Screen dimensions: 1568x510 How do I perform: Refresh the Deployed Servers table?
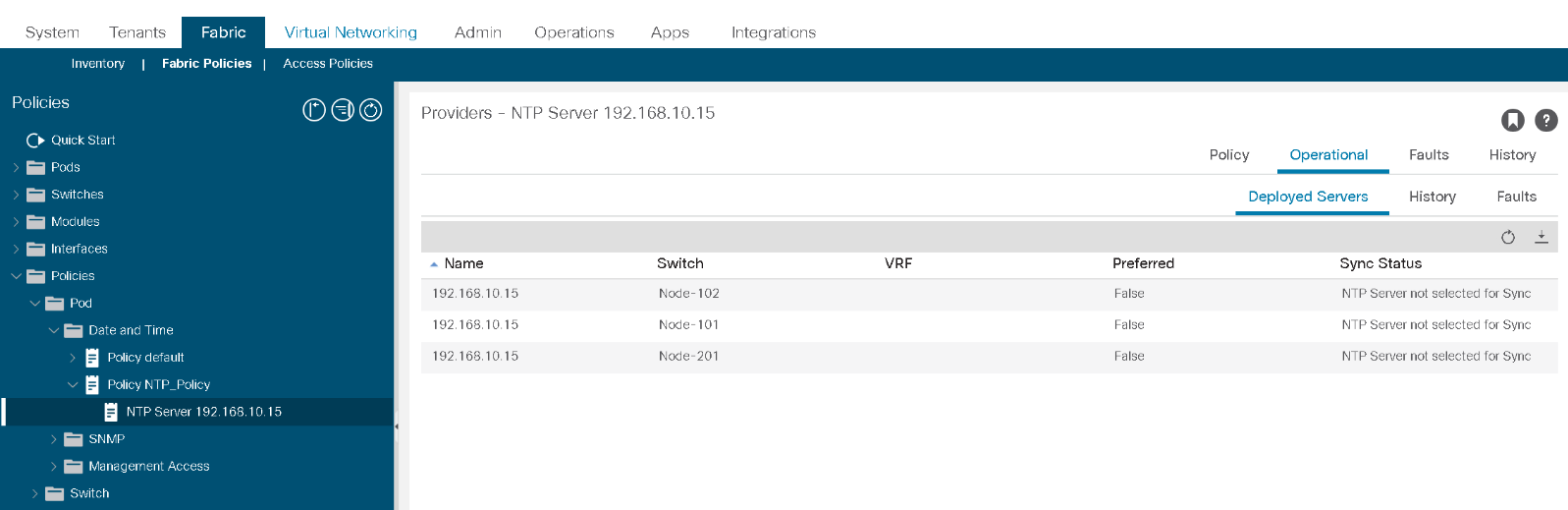(1508, 237)
